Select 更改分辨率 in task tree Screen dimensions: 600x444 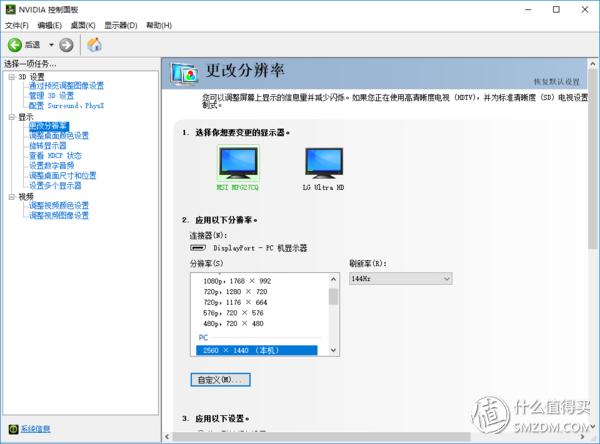(x=49, y=126)
